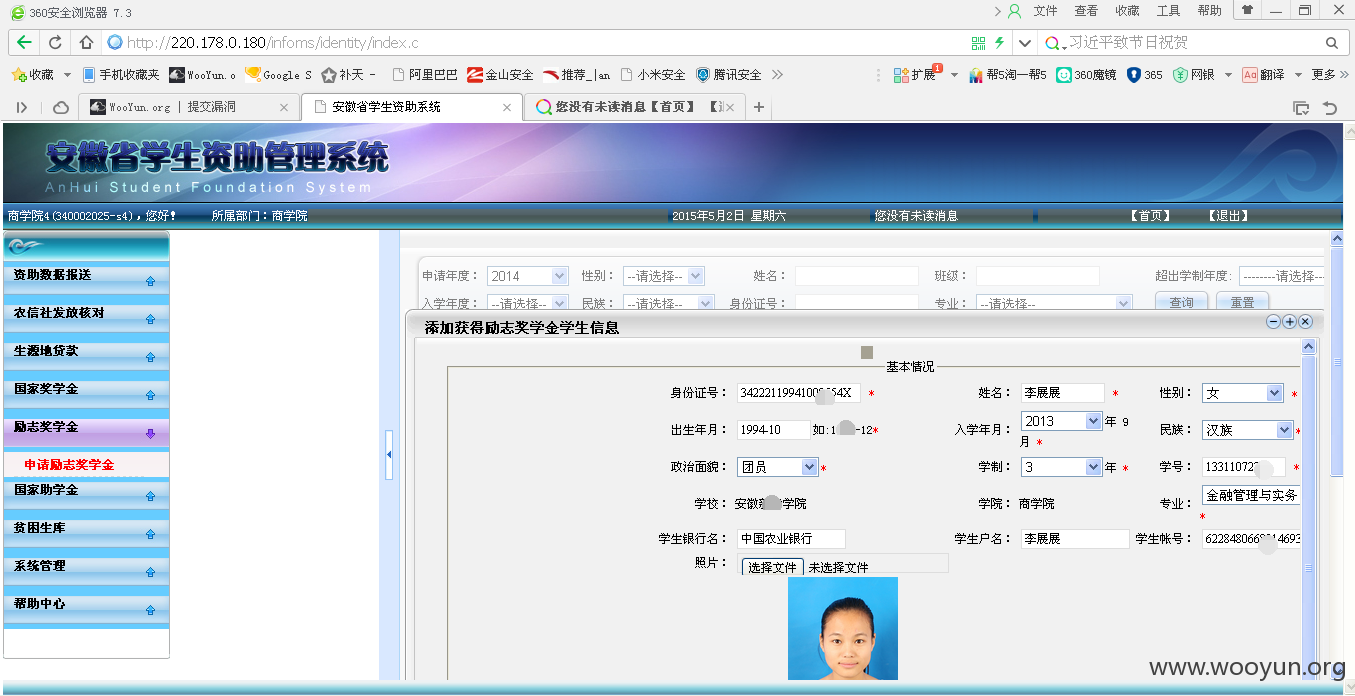
Task: Click the student photo thumbnail
Action: [x=843, y=628]
